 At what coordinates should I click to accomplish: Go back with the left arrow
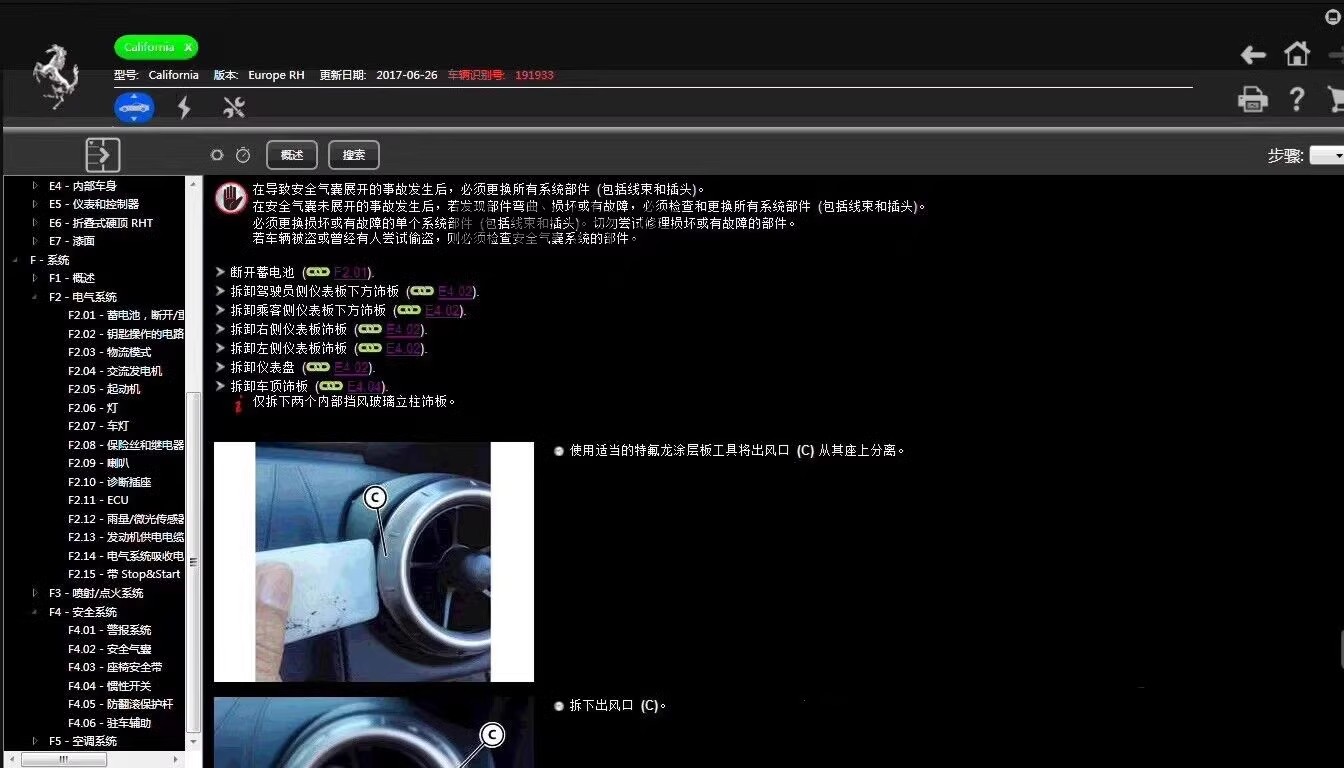1253,55
